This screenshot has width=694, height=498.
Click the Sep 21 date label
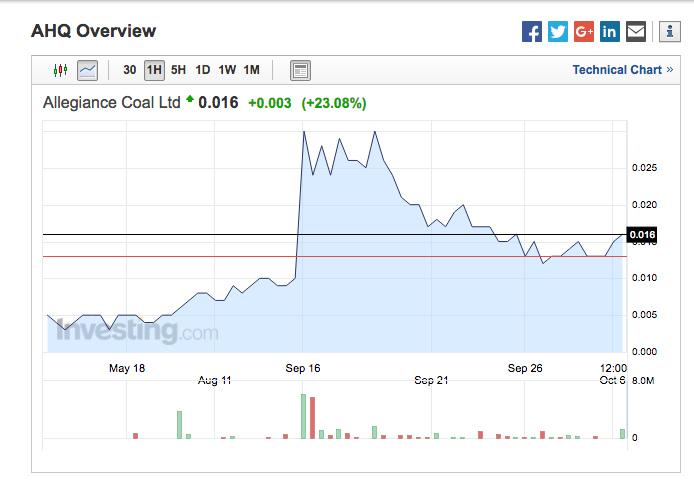[431, 380]
